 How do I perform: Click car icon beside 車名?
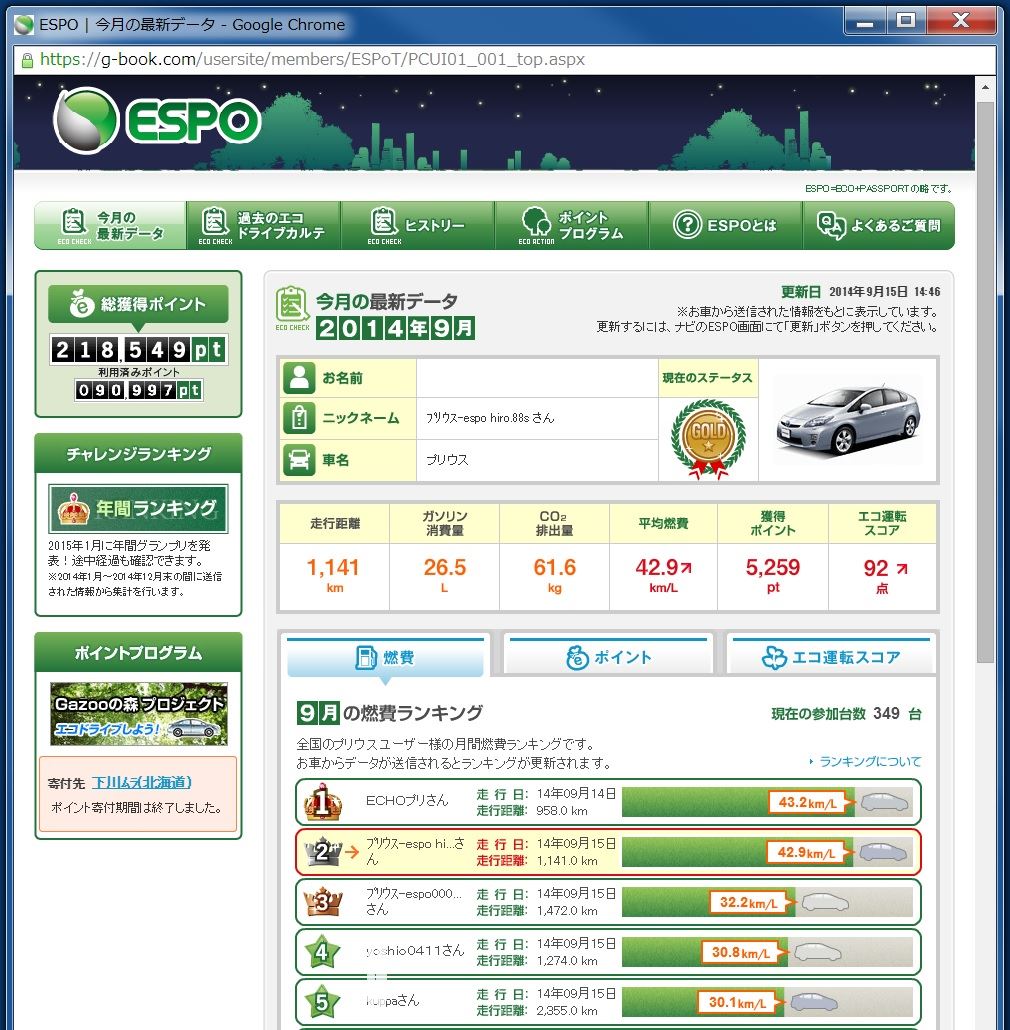299,460
